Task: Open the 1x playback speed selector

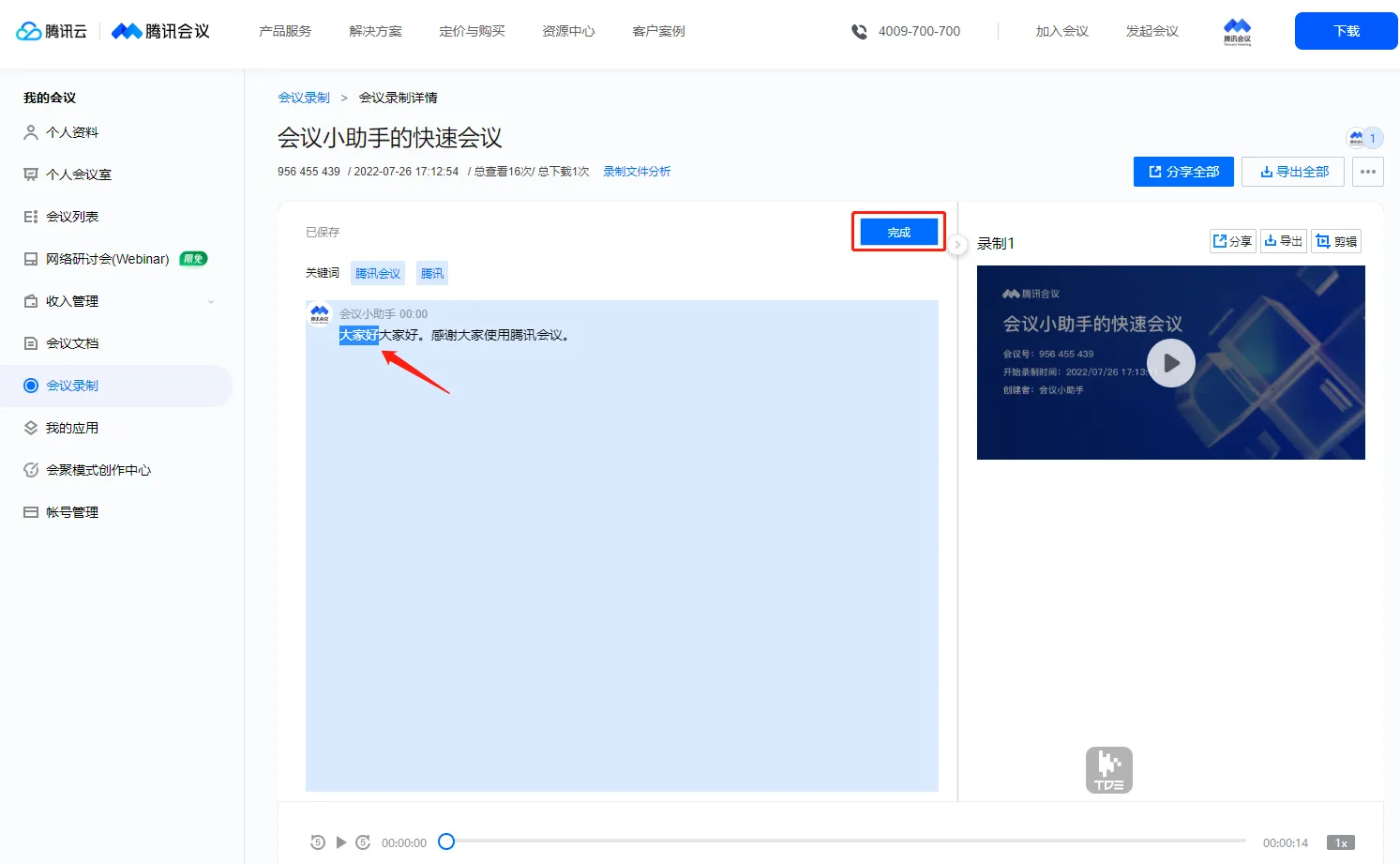Action: coord(1341,842)
